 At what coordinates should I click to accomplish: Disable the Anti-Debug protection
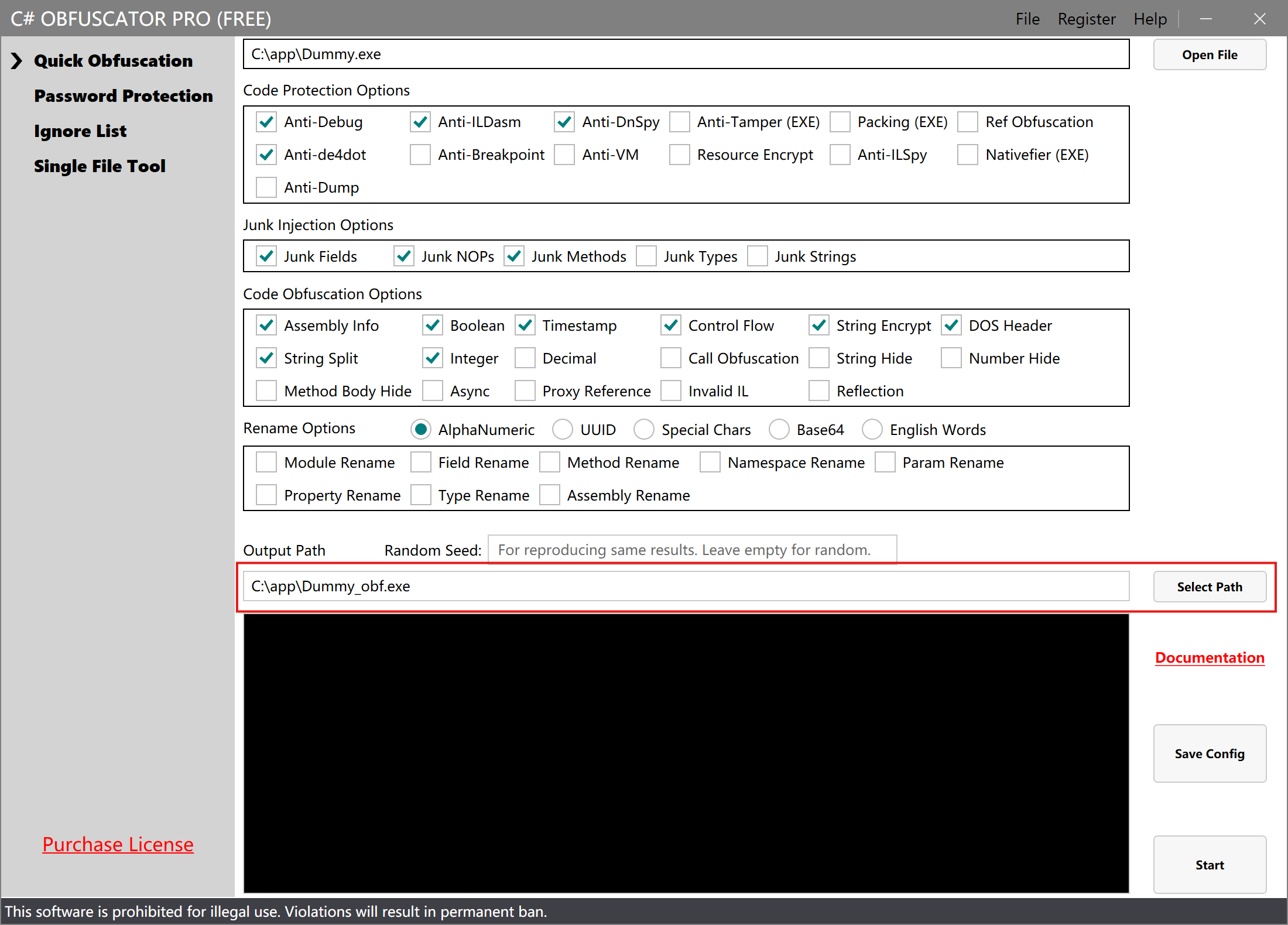266,122
